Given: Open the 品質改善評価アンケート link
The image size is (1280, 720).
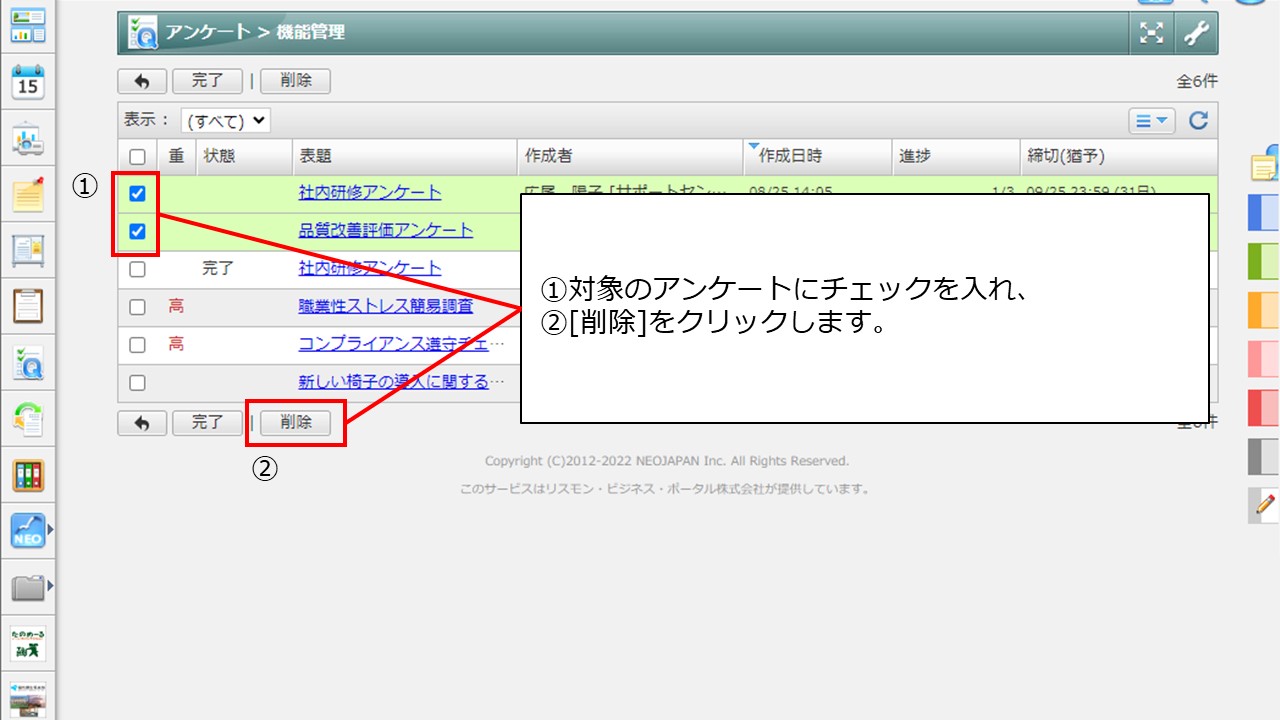Looking at the screenshot, I should coord(386,231).
